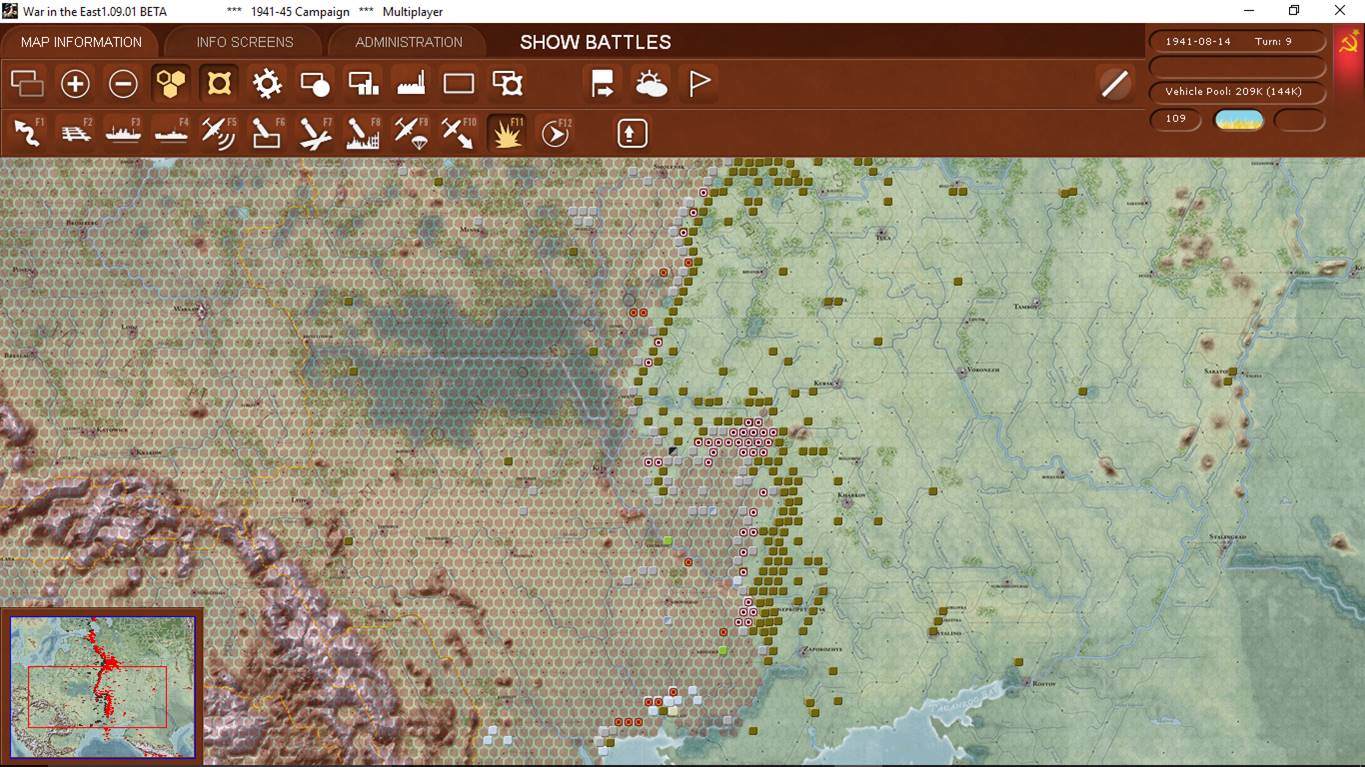
Task: Zoom out the map with the minus icon
Action: click(x=123, y=84)
